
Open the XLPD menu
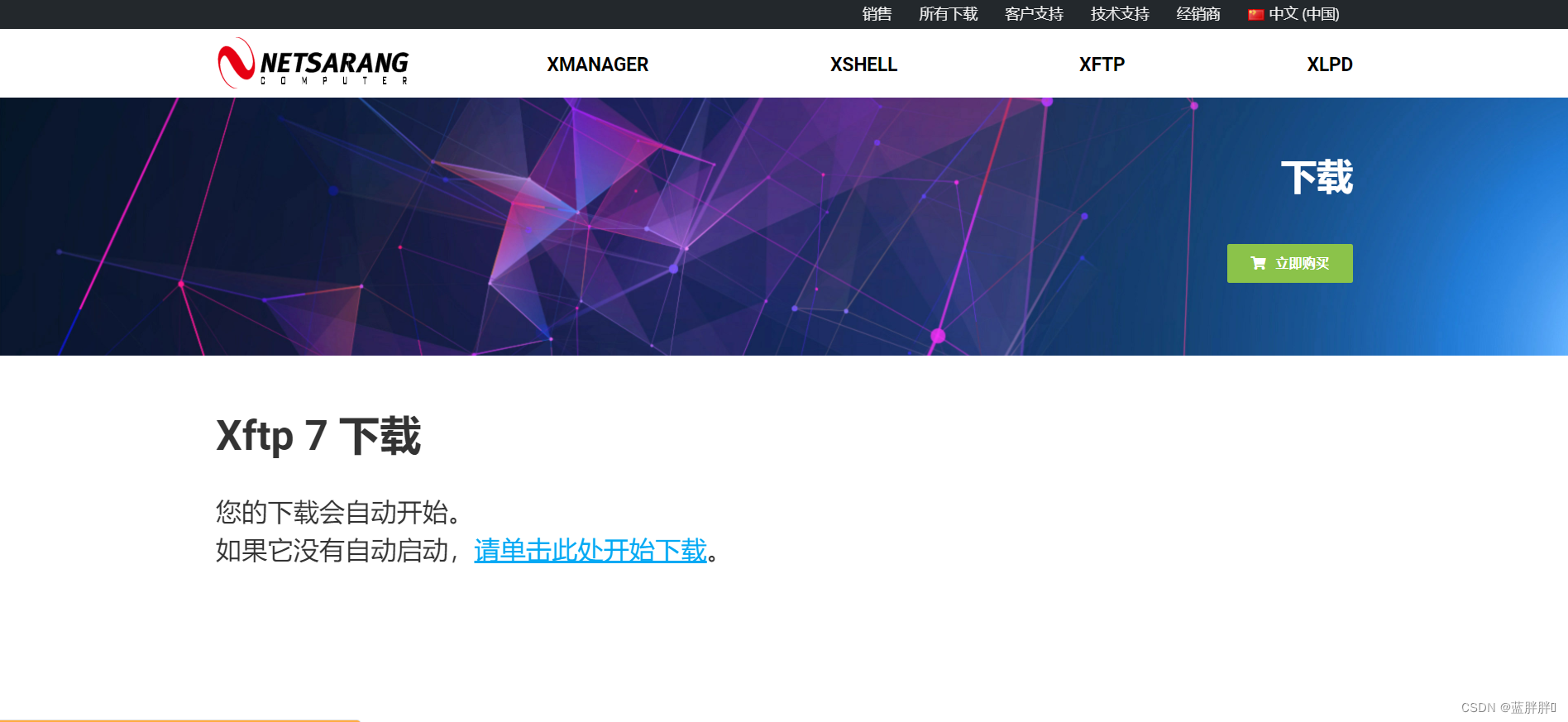1330,65
